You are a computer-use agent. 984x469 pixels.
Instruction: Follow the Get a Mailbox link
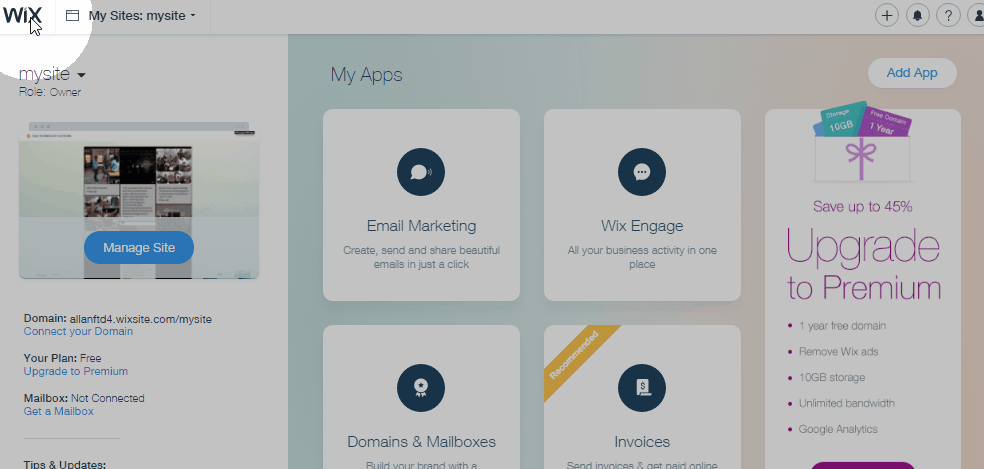tap(58, 411)
